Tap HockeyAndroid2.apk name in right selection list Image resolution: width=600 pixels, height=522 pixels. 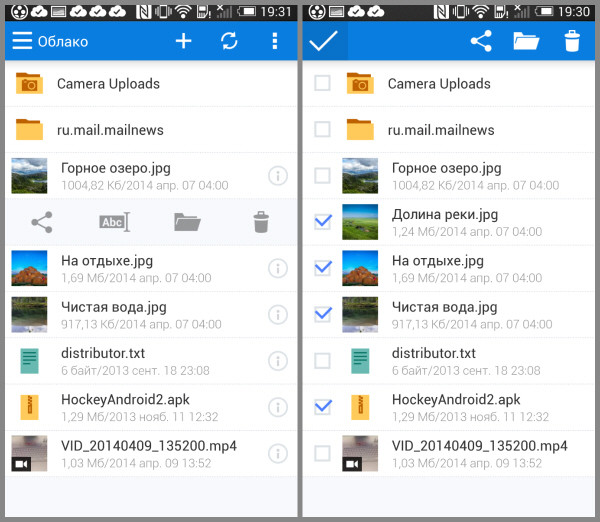coord(456,400)
